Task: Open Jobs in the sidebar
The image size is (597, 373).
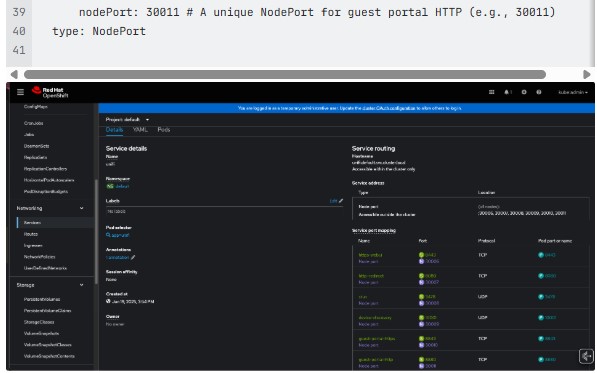Action: point(29,135)
